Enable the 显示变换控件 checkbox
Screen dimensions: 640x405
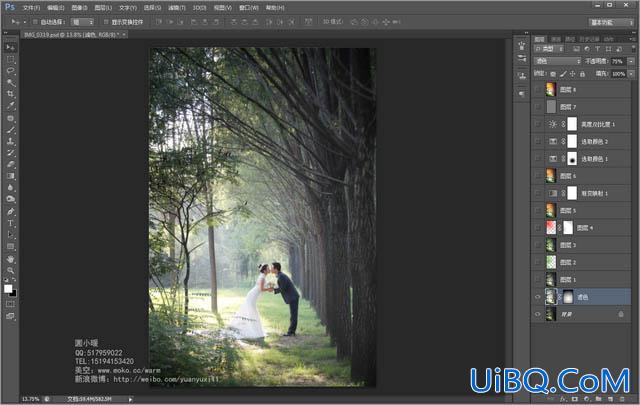[x=106, y=22]
